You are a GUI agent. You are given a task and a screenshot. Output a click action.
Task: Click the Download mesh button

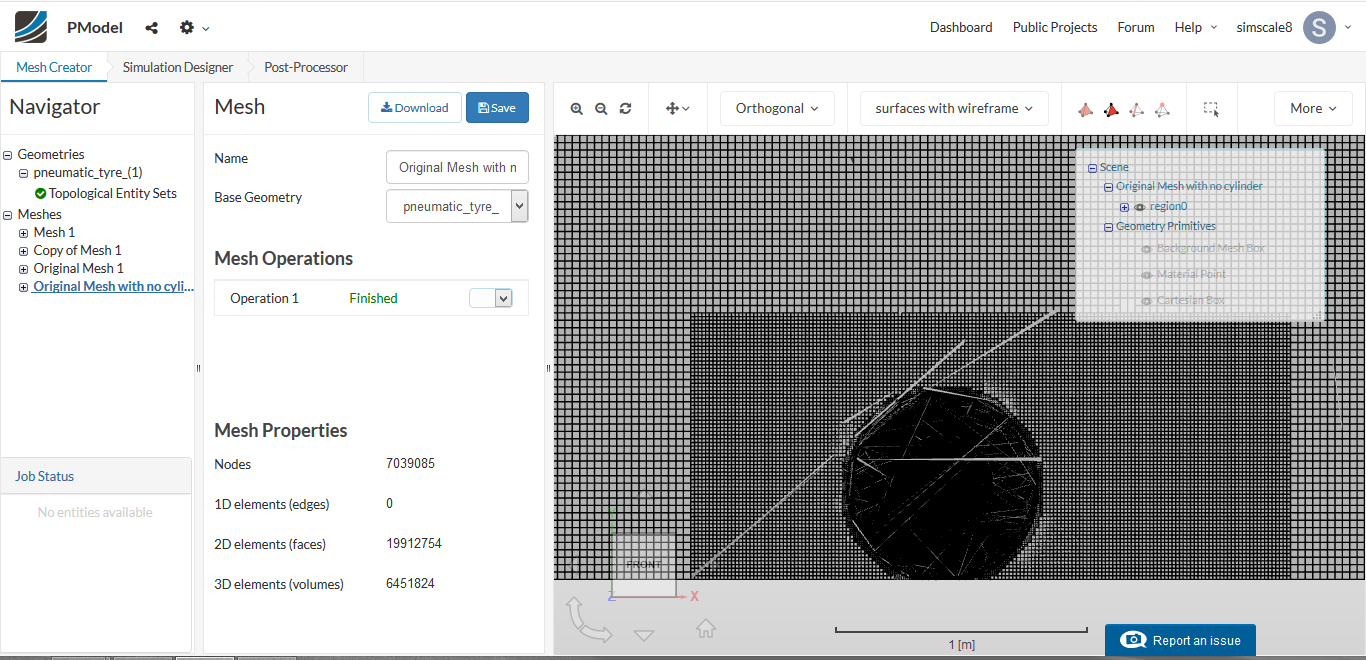point(414,108)
